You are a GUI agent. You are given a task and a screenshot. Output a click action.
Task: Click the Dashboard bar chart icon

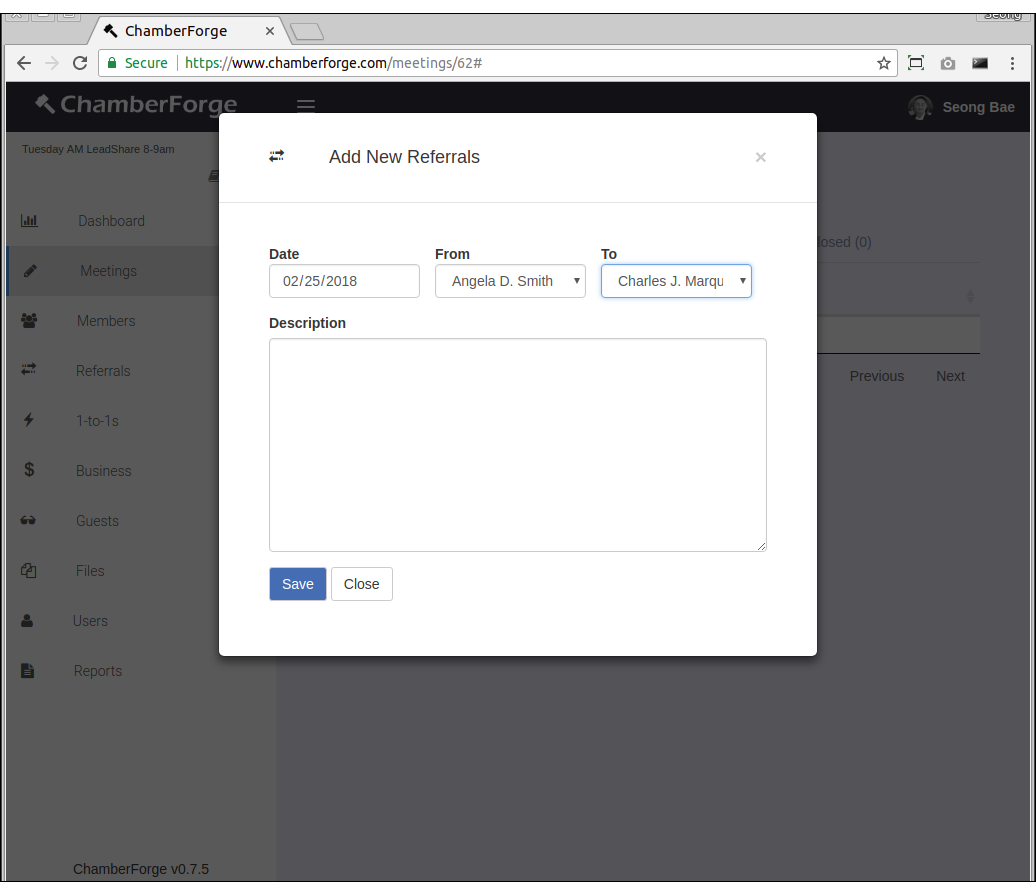[29, 221]
